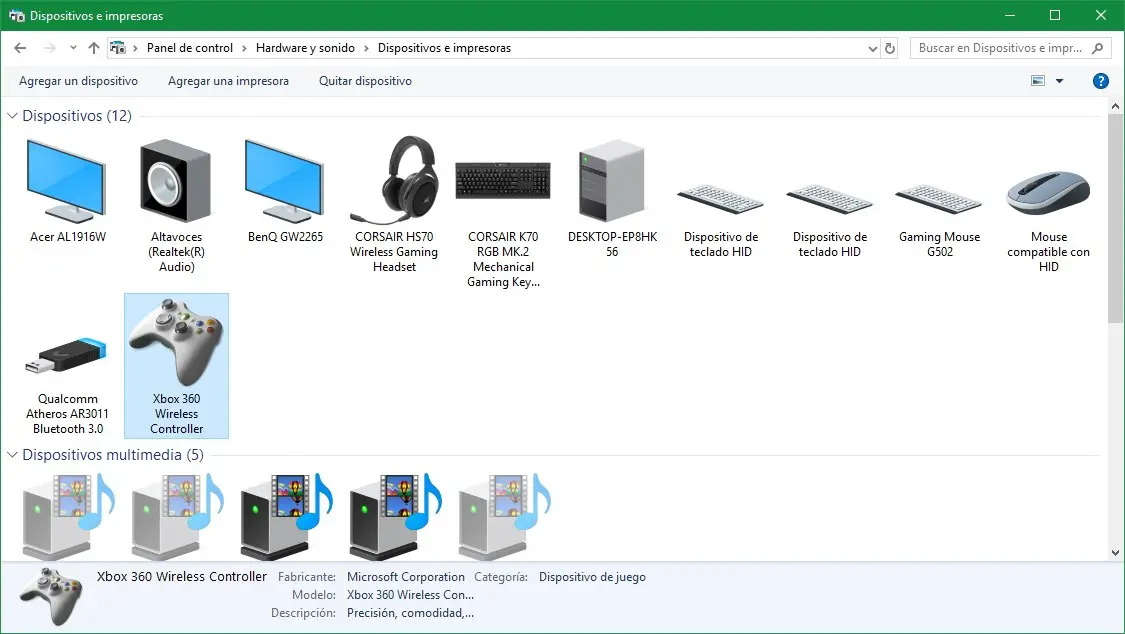Click Microsoft Corporation manufacturer value

coord(405,577)
